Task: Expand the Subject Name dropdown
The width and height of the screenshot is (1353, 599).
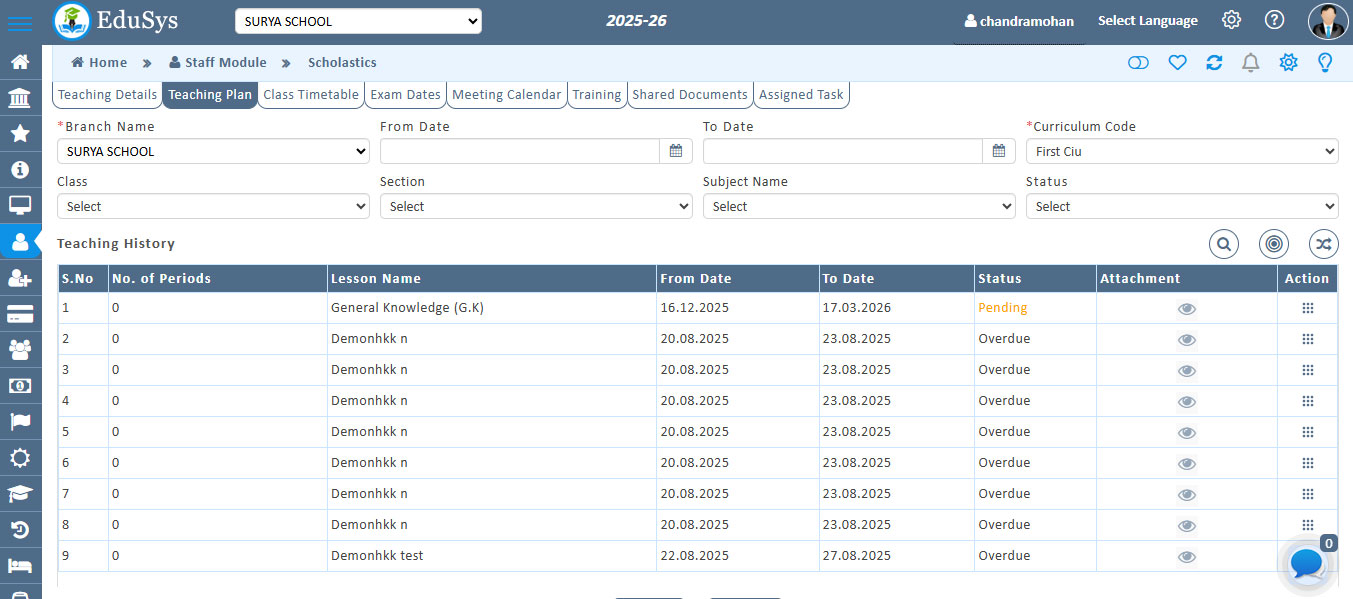Action: point(858,207)
